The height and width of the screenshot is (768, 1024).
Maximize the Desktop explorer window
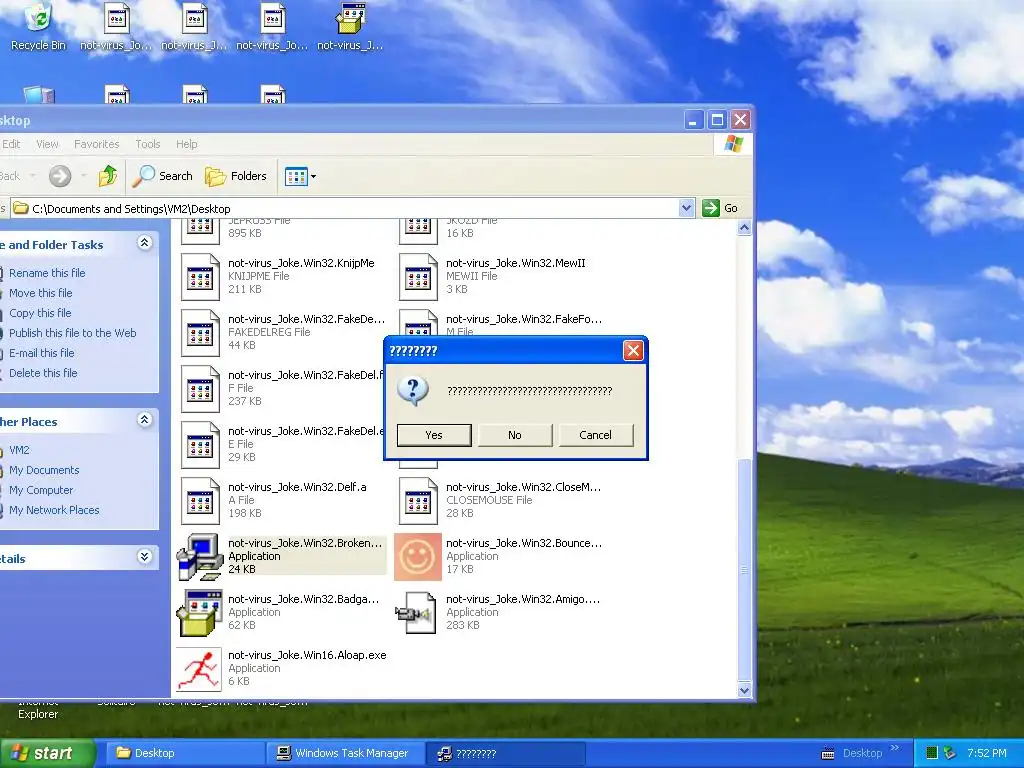pos(717,120)
